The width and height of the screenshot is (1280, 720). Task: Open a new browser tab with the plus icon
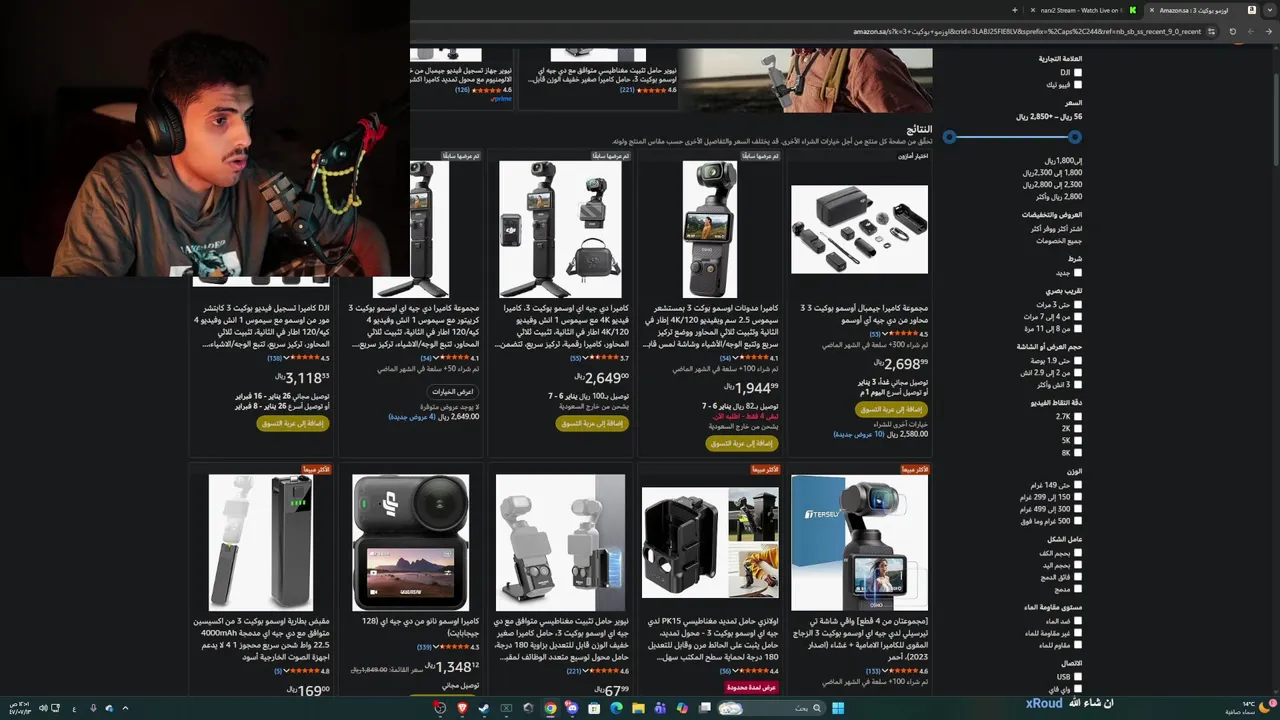[1014, 10]
